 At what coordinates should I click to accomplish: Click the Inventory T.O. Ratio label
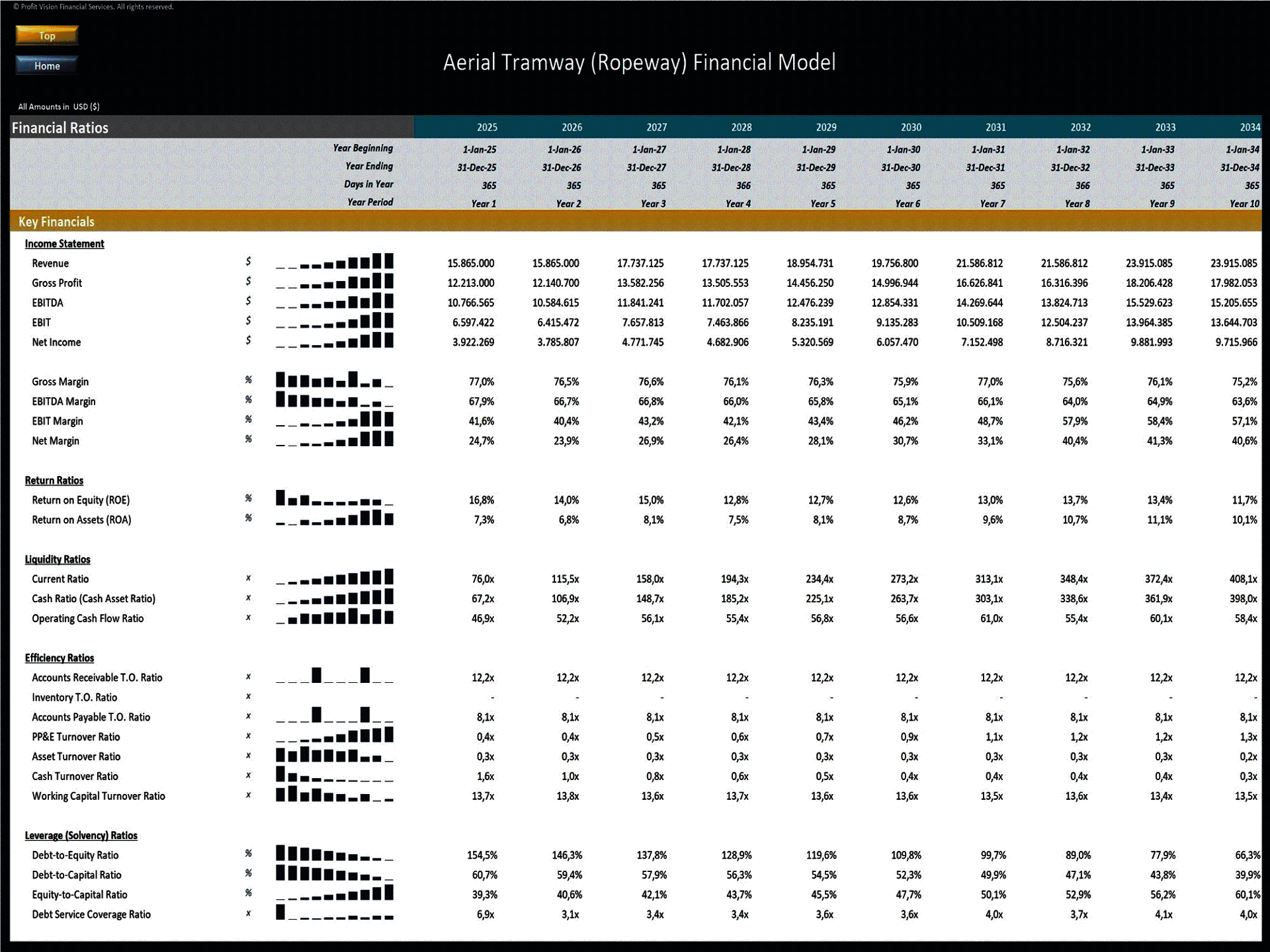tap(75, 697)
